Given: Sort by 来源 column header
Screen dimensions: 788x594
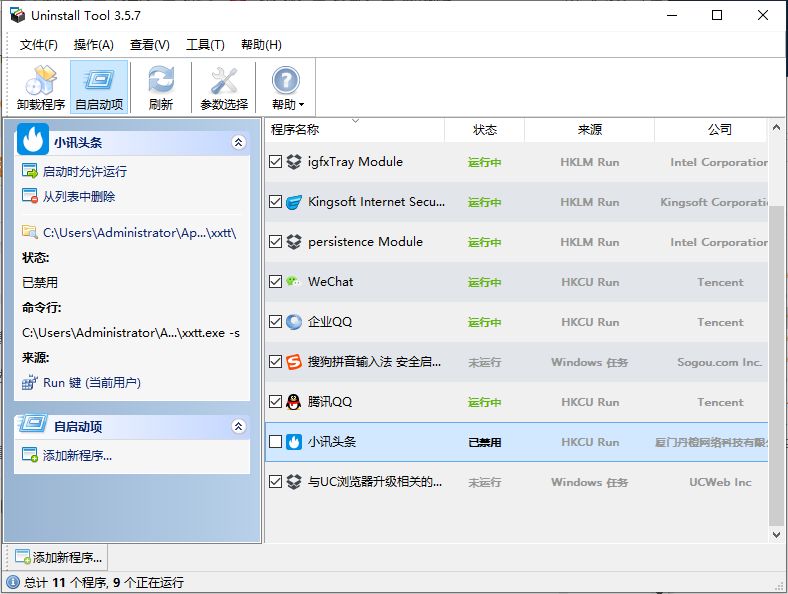Looking at the screenshot, I should point(589,130).
